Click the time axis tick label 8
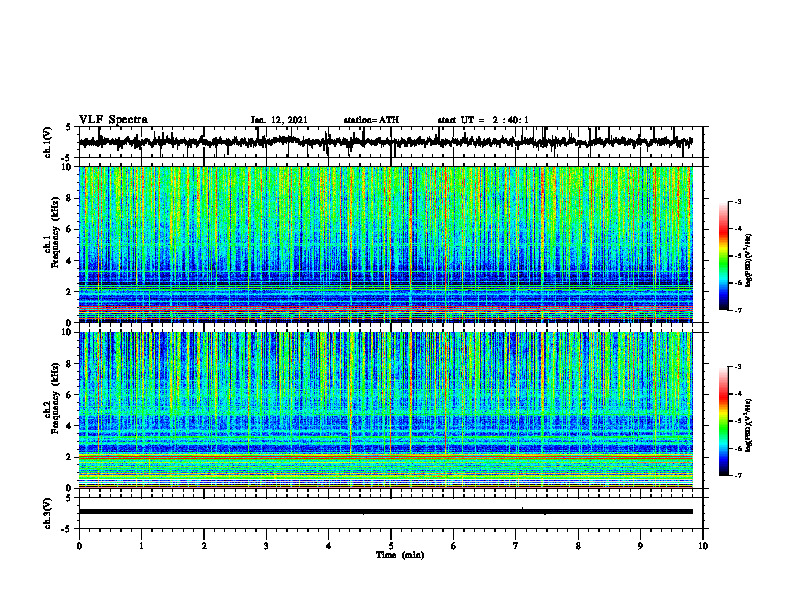Screen dimensions: 792x612 [578, 546]
